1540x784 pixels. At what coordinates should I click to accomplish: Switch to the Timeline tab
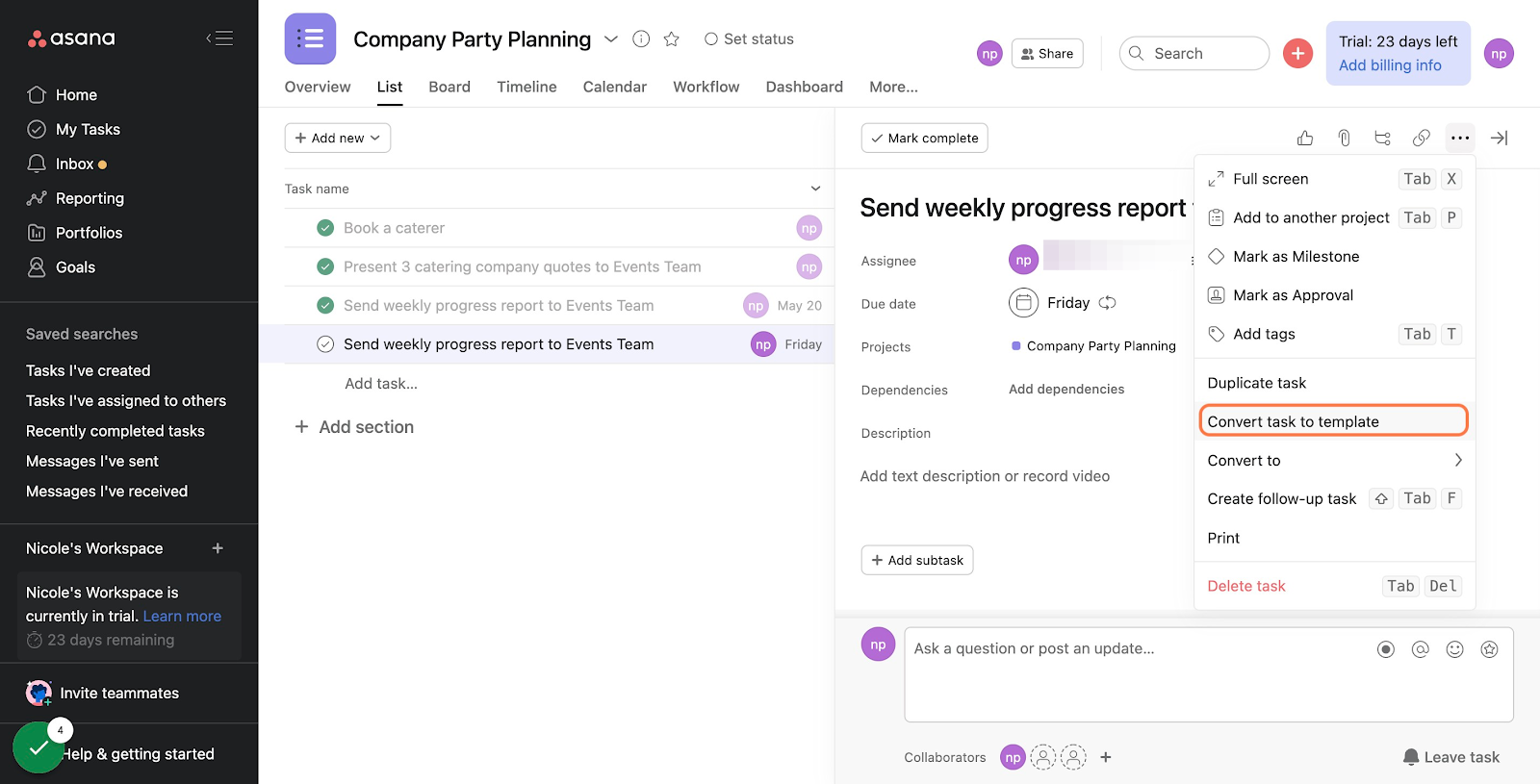[526, 87]
